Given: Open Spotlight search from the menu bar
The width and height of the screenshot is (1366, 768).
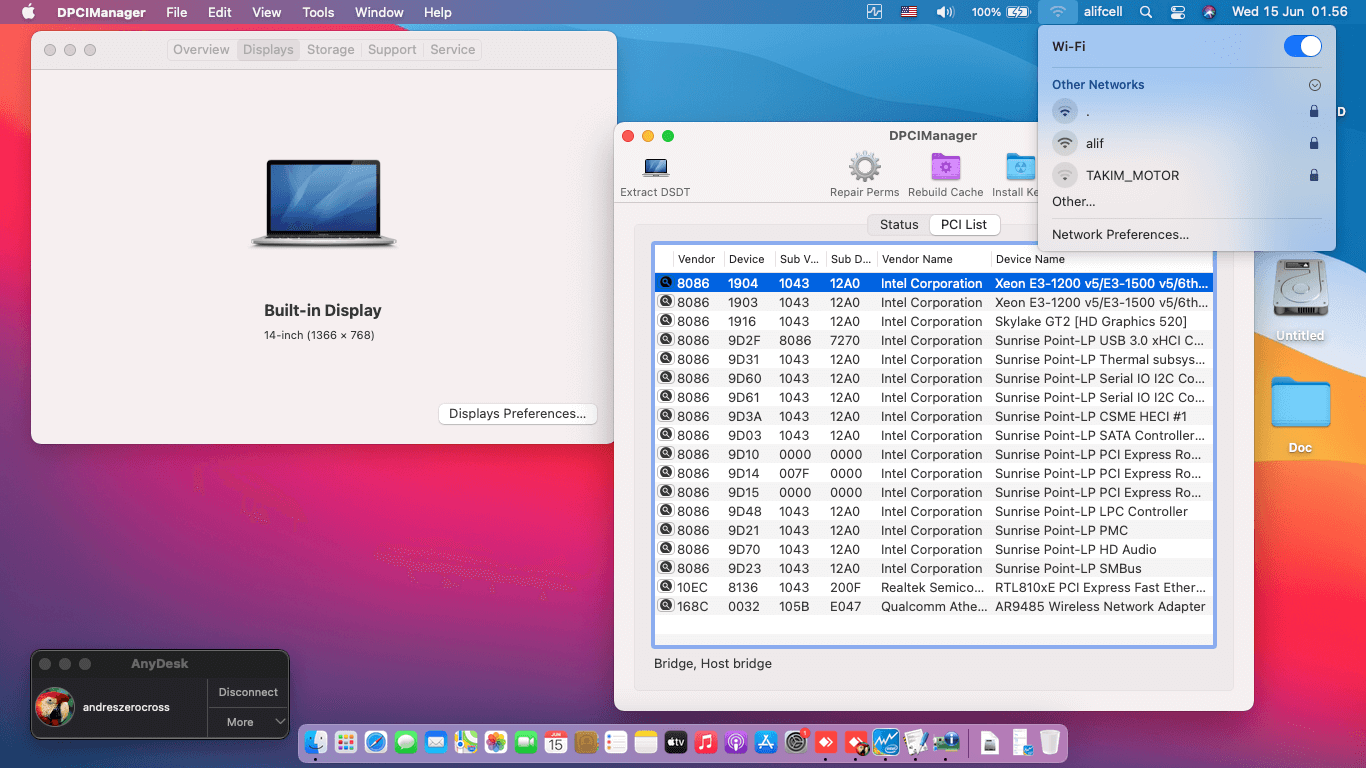Looking at the screenshot, I should 1146,12.
